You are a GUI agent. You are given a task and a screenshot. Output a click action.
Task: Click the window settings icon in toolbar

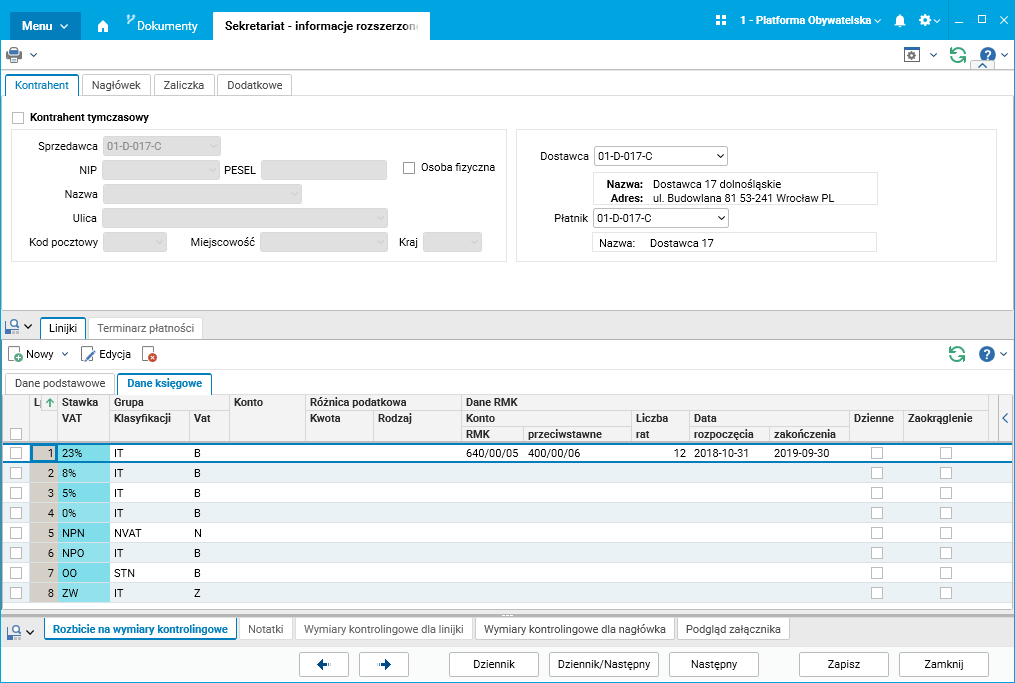click(x=911, y=55)
